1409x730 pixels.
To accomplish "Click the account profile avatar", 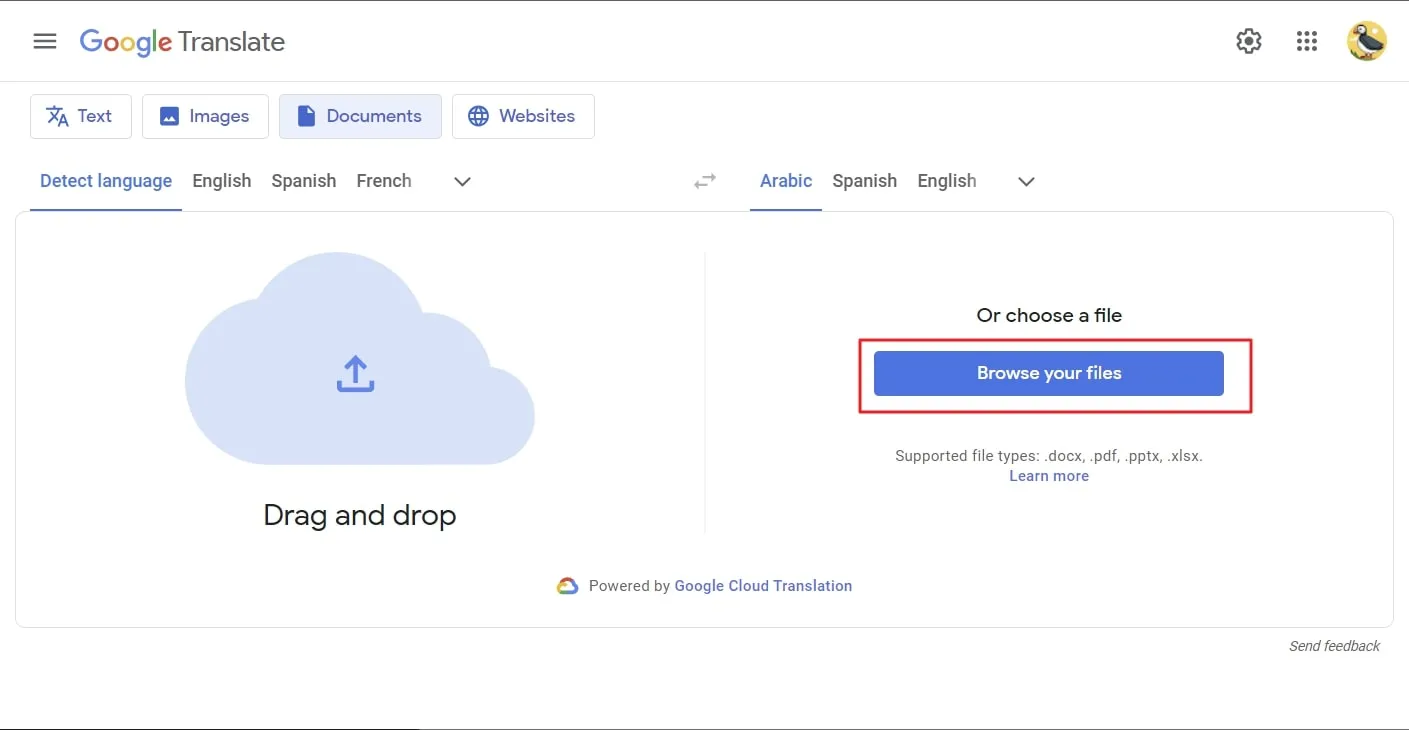I will coord(1367,41).
